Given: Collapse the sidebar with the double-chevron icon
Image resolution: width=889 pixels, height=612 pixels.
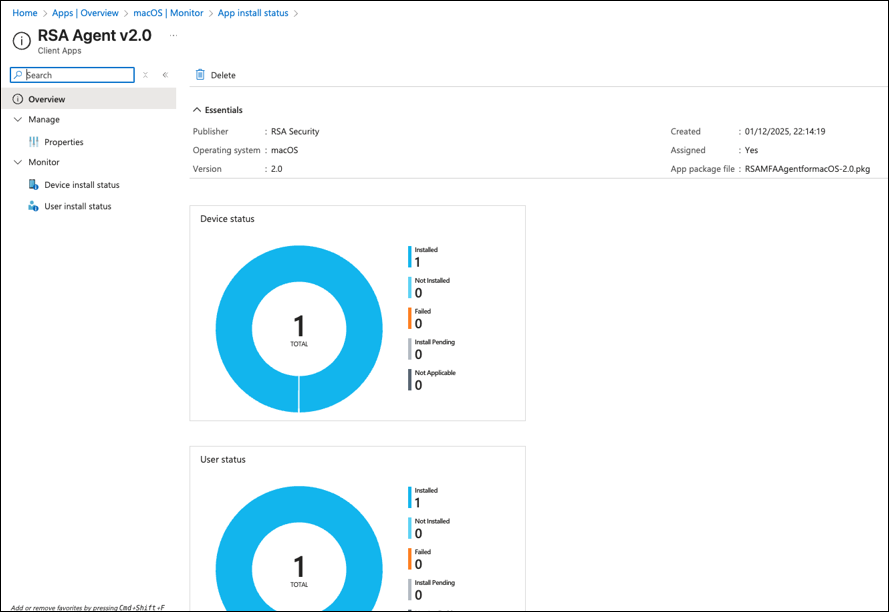Looking at the screenshot, I should click(x=165, y=75).
